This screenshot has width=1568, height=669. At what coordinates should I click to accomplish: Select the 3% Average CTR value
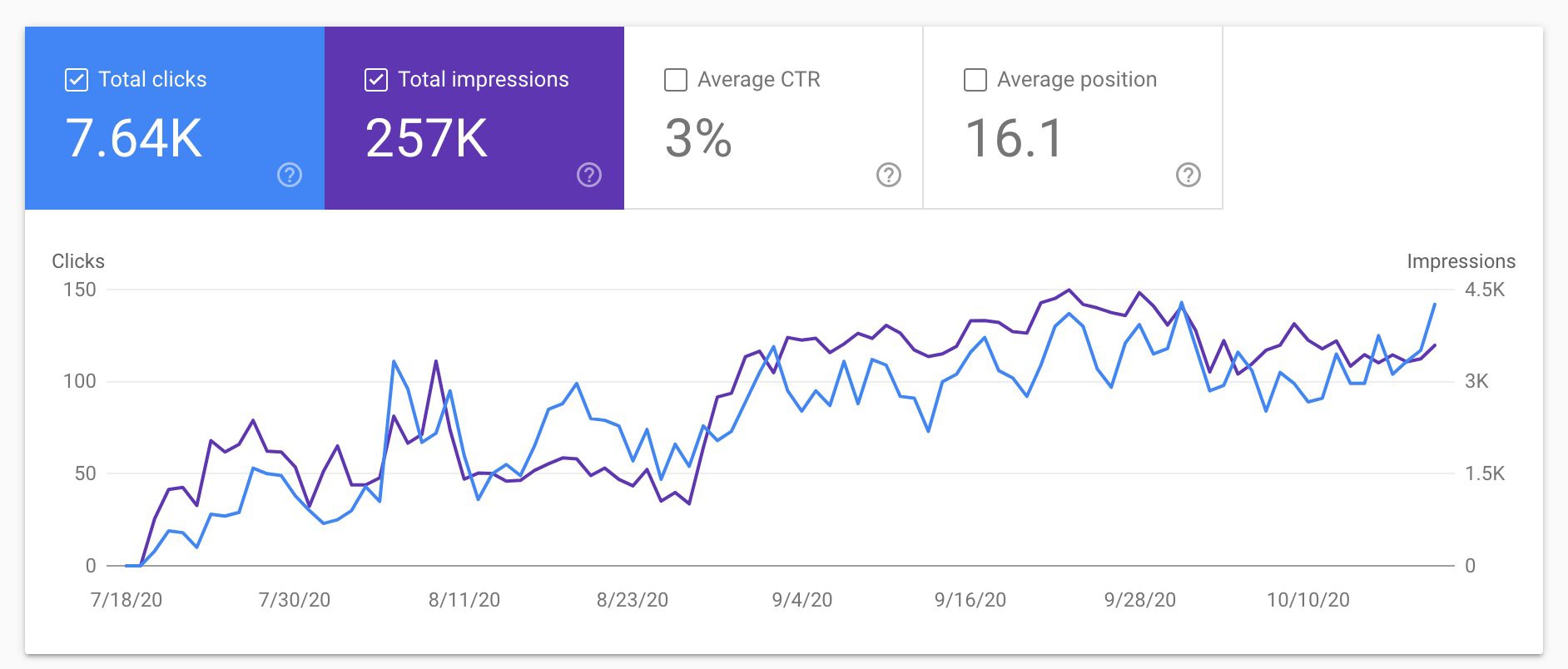698,138
